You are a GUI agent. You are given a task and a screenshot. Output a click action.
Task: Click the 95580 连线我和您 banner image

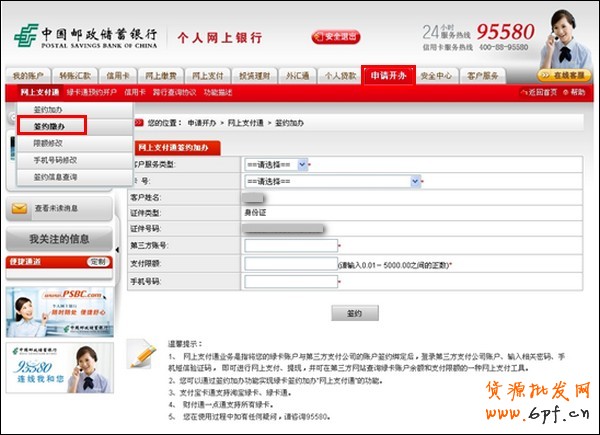(x=60, y=372)
